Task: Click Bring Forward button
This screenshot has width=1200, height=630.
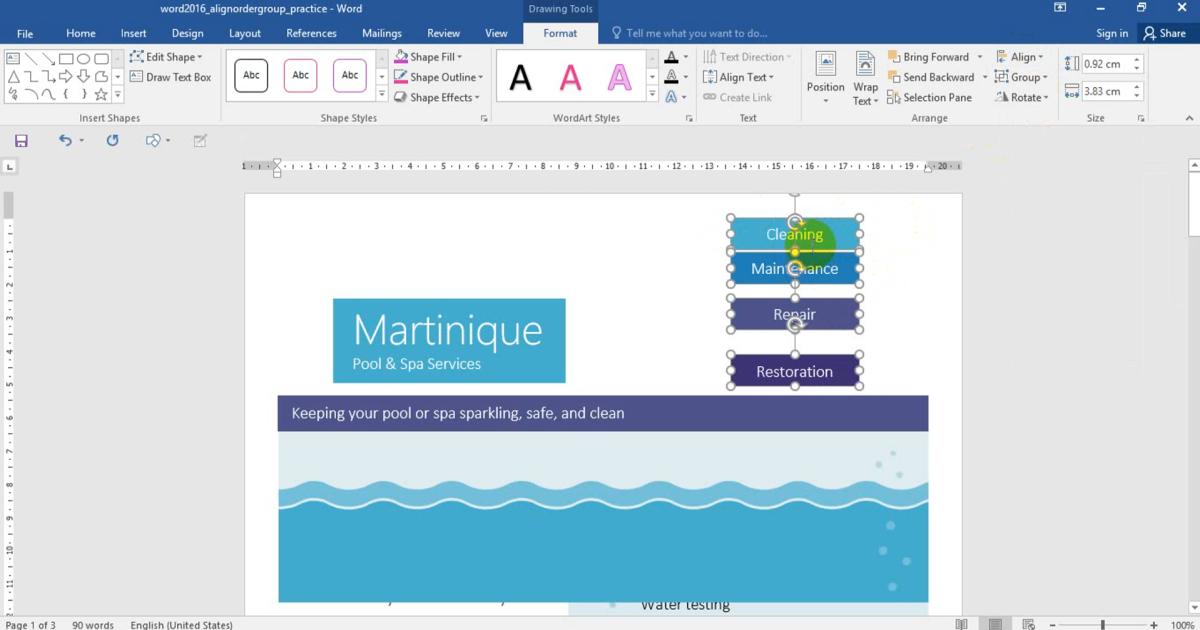Action: click(x=928, y=57)
